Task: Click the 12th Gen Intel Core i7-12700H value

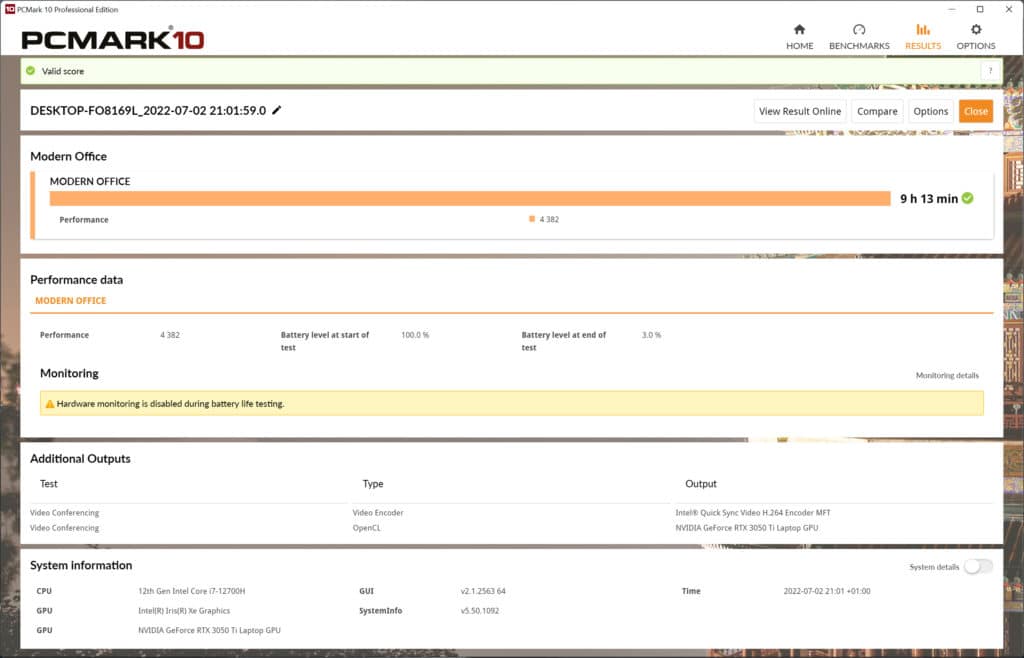Action: (191, 591)
